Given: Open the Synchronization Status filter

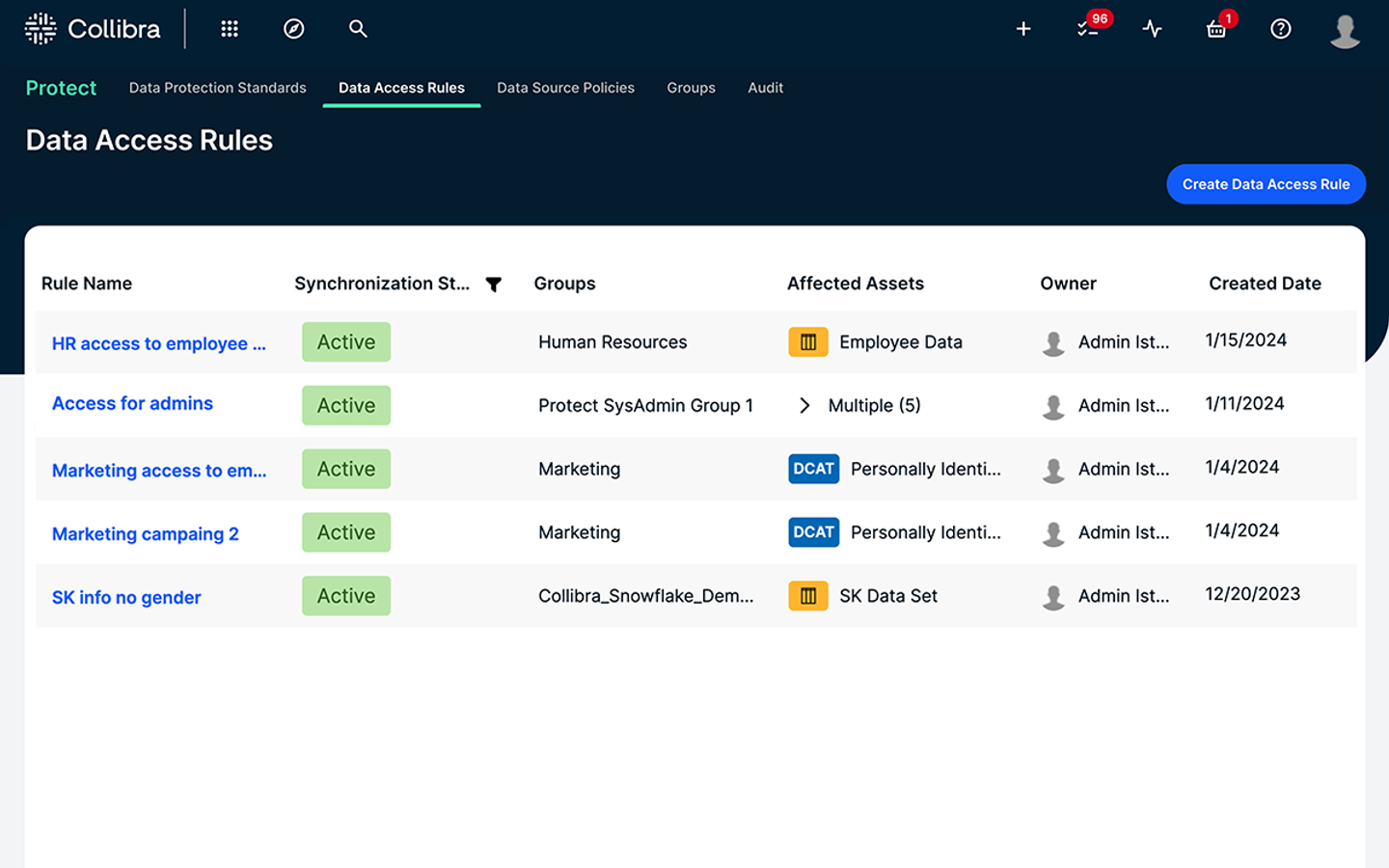Looking at the screenshot, I should pos(494,284).
